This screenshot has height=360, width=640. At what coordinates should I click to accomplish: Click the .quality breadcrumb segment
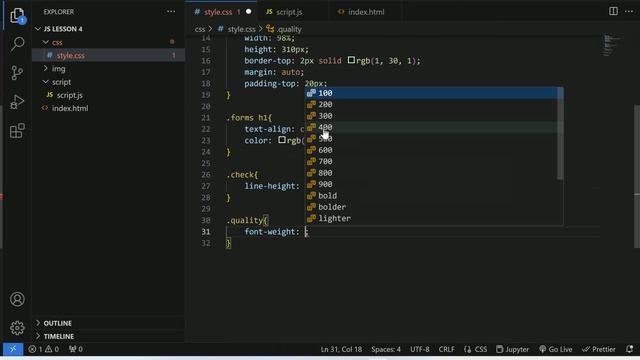289,29
